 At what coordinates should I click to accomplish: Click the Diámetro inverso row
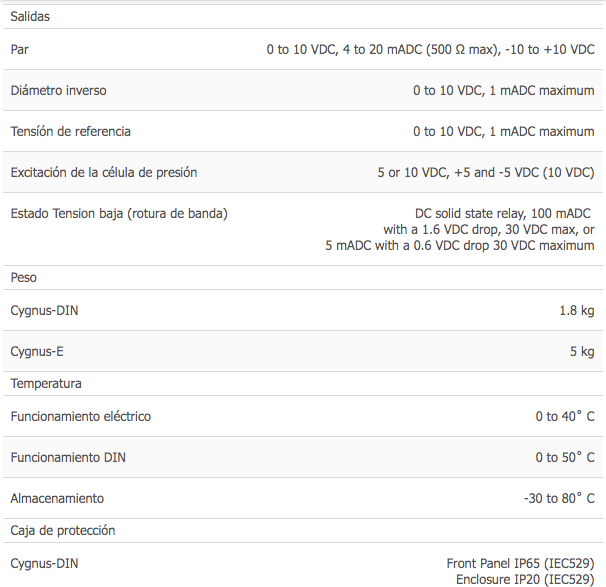coord(303,90)
